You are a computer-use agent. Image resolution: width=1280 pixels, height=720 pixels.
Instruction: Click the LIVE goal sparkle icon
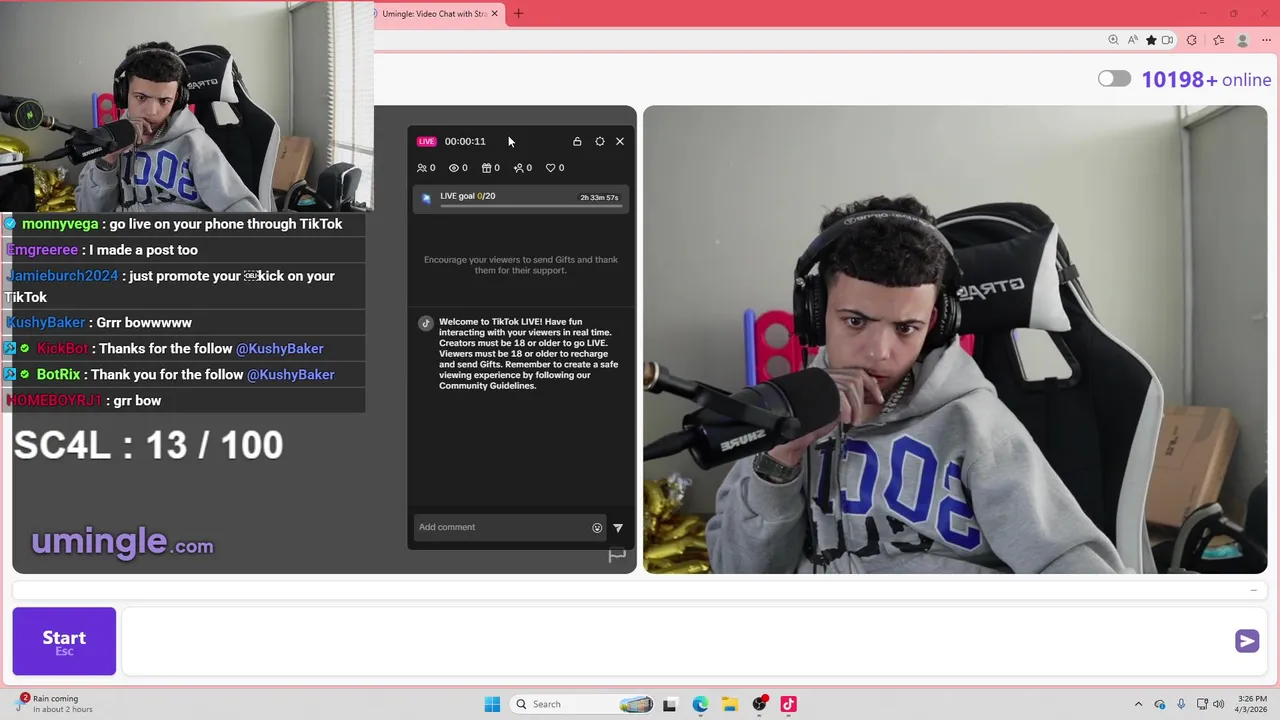coord(427,198)
